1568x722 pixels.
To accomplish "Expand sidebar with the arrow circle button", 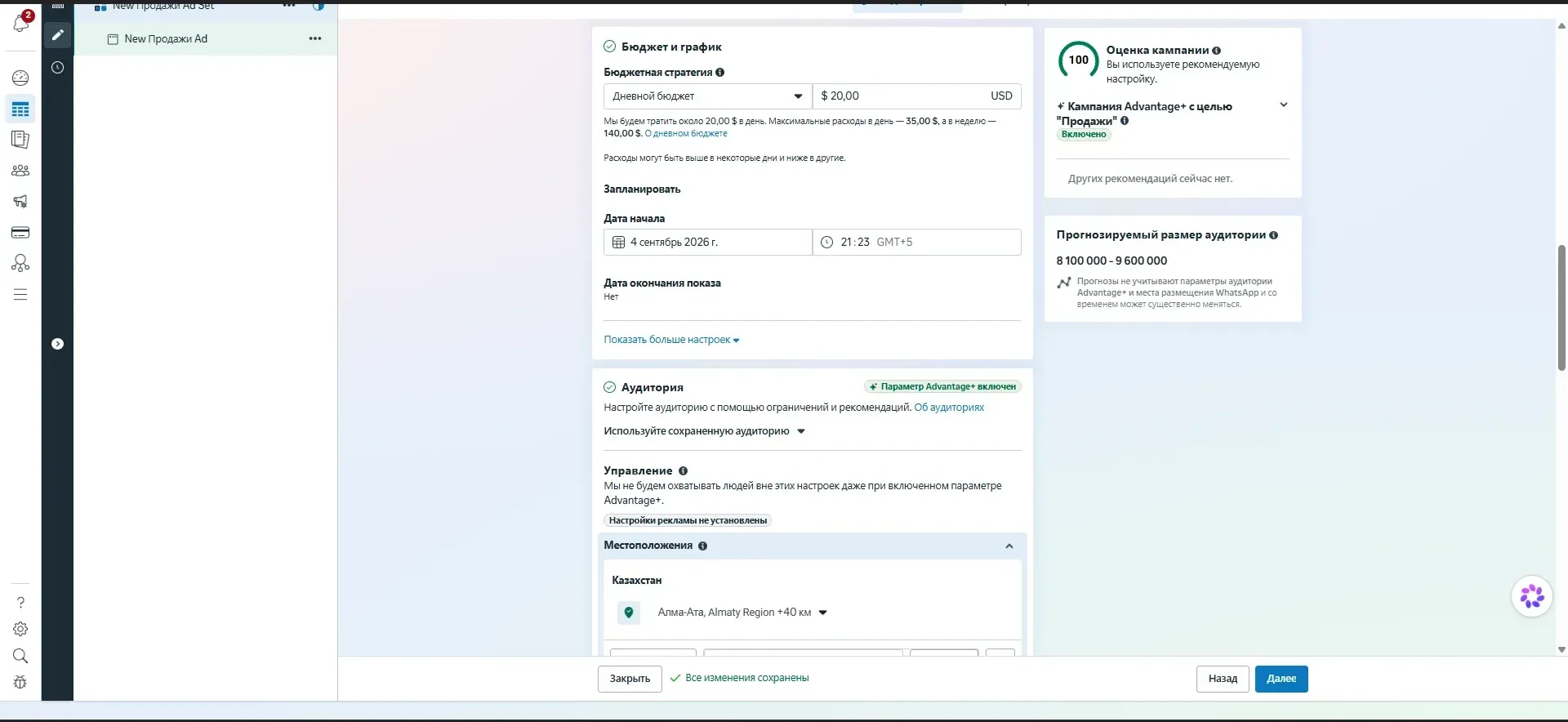I will click(x=57, y=344).
